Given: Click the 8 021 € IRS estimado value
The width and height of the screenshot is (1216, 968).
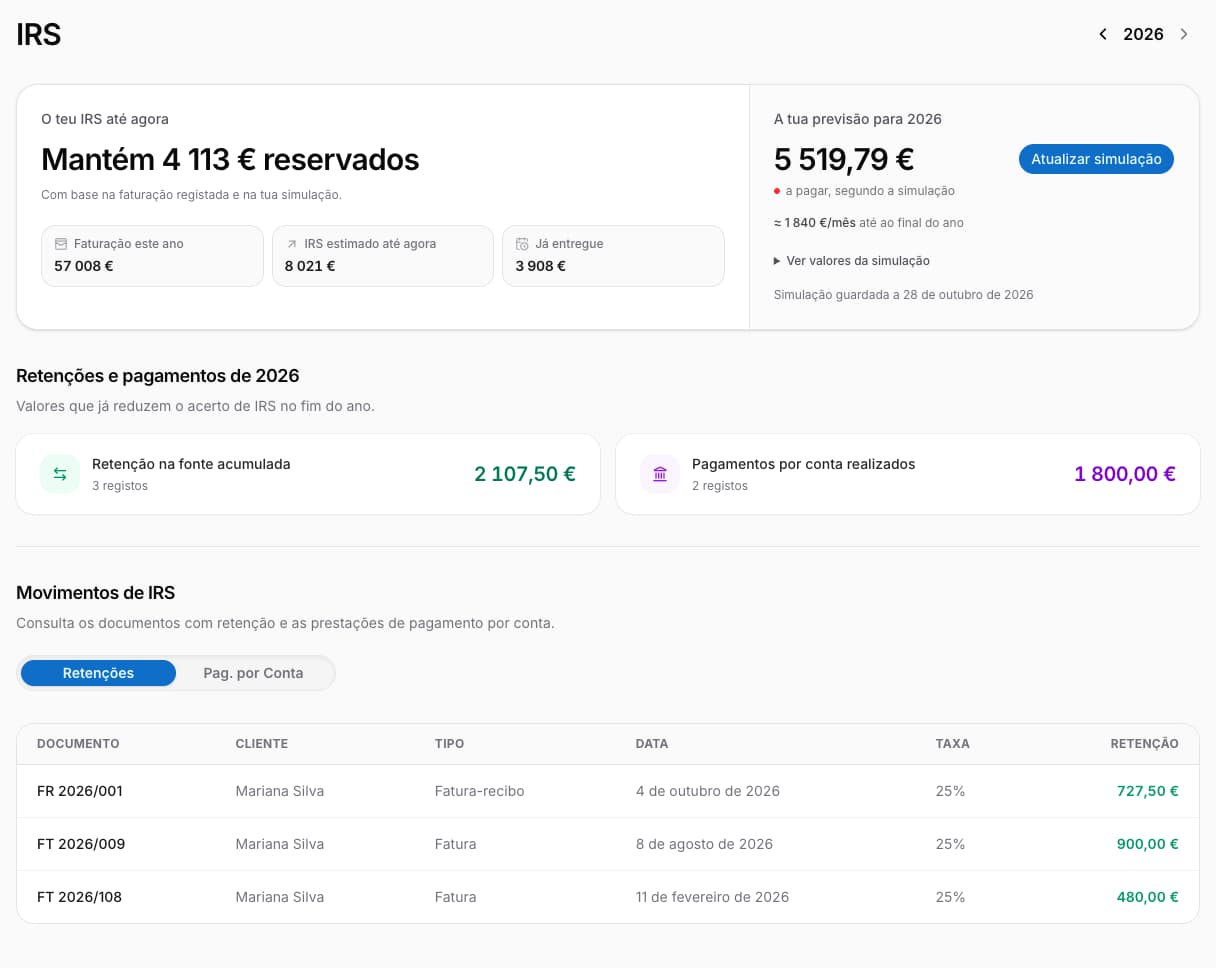Looking at the screenshot, I should tap(310, 266).
